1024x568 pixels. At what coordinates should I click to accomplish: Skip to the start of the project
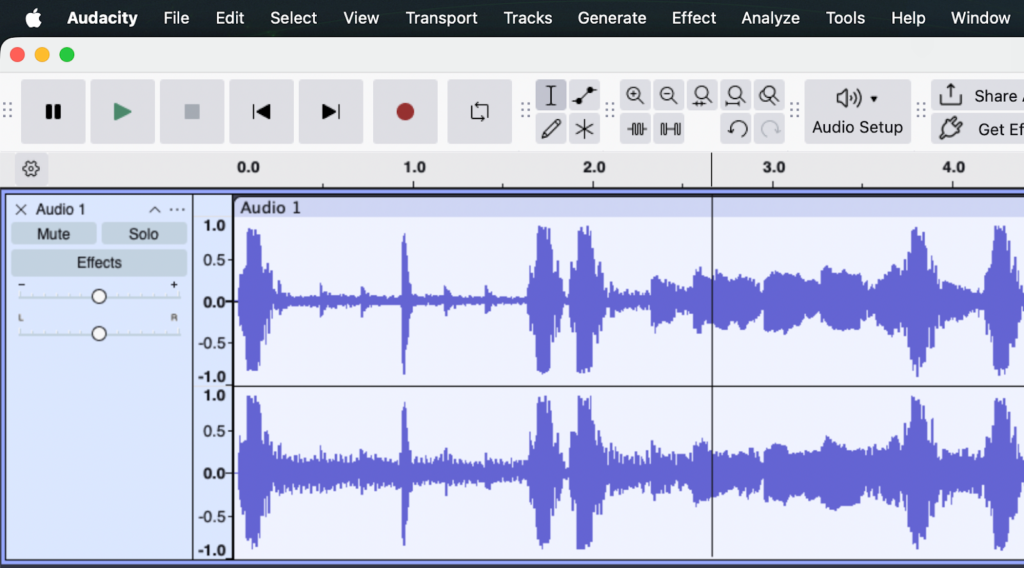[261, 112]
